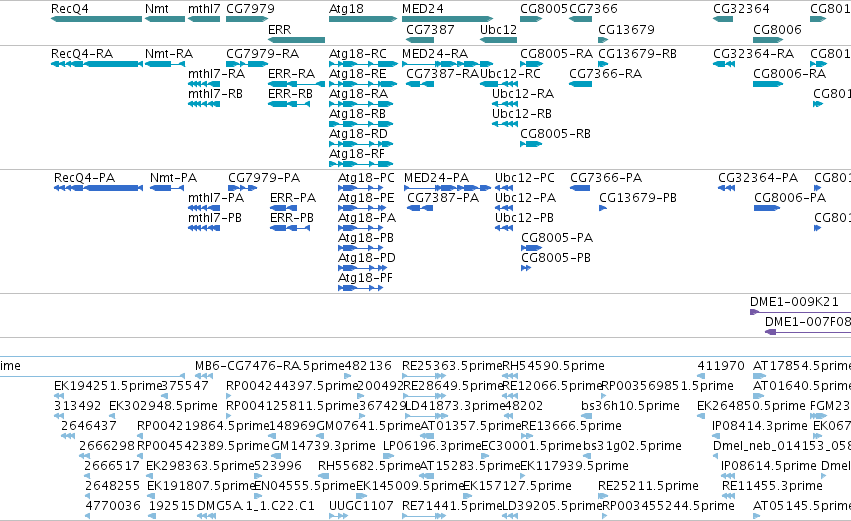The width and height of the screenshot is (851, 521).
Task: Select the CG7366-RA transcript label
Action: (x=606, y=74)
